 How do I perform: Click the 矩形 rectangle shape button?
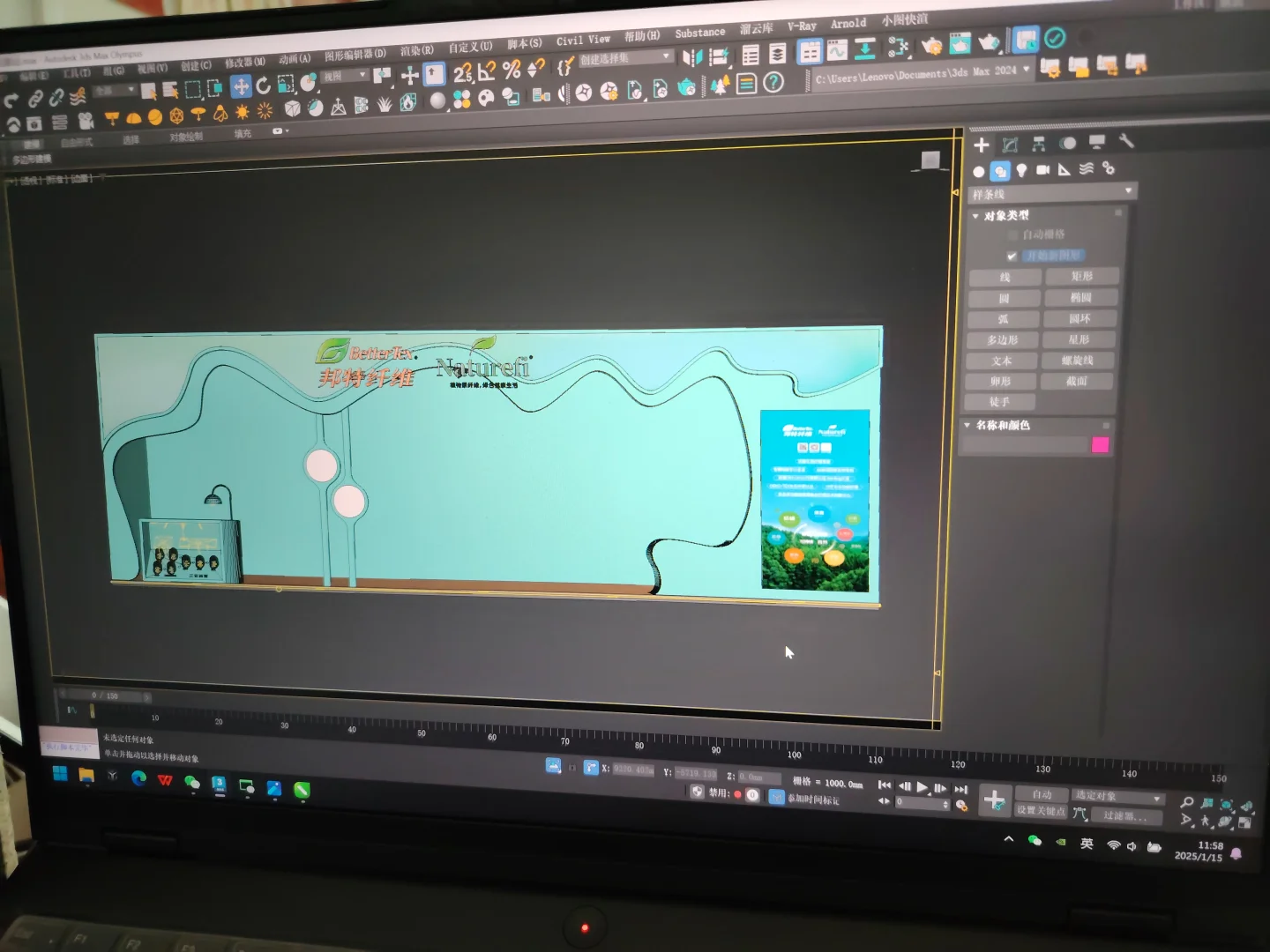1081,276
